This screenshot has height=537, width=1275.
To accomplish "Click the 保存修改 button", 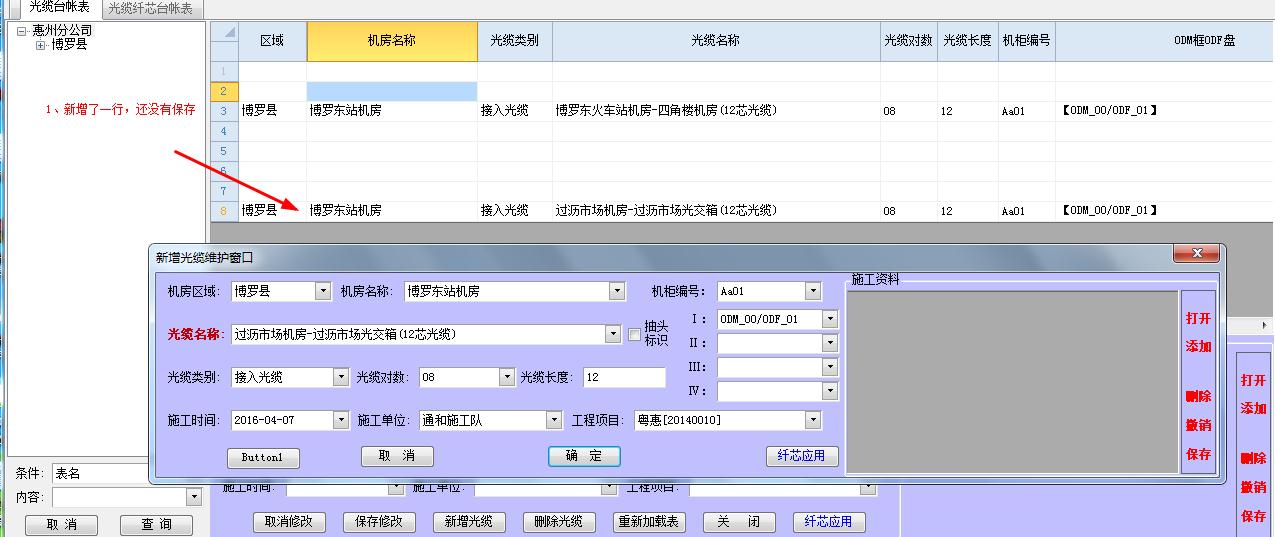I will click(x=379, y=522).
